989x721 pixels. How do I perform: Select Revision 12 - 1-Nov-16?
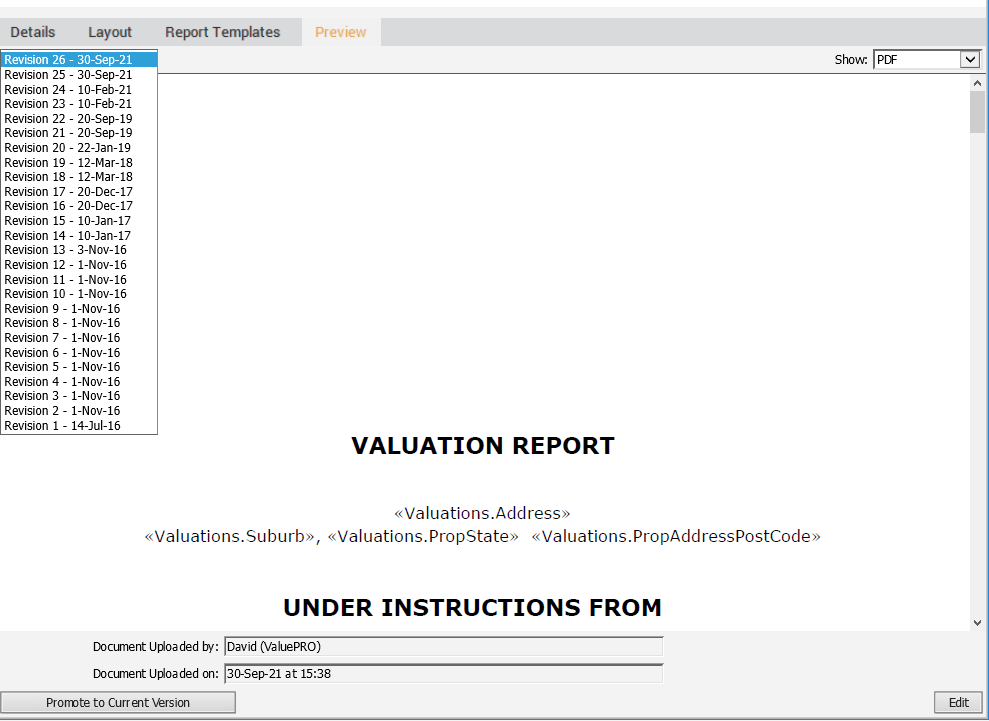click(x=79, y=265)
